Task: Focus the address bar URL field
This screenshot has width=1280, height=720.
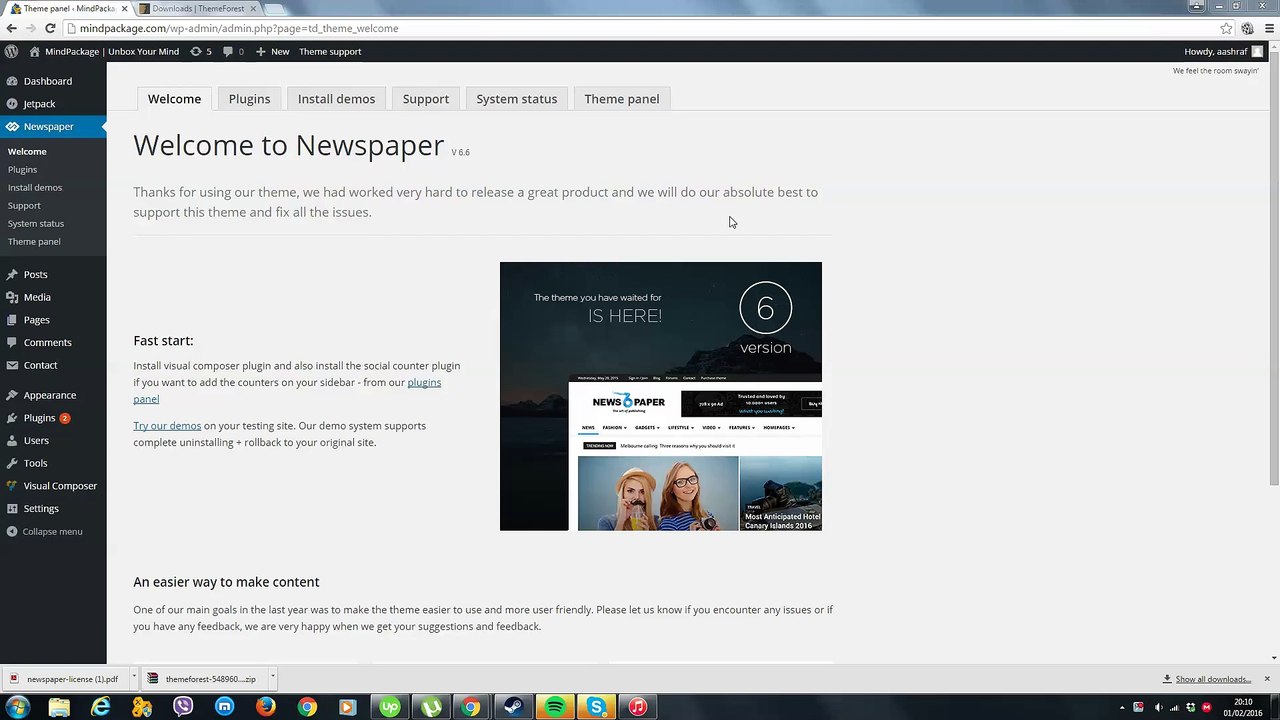Action: pyautogui.click(x=640, y=28)
